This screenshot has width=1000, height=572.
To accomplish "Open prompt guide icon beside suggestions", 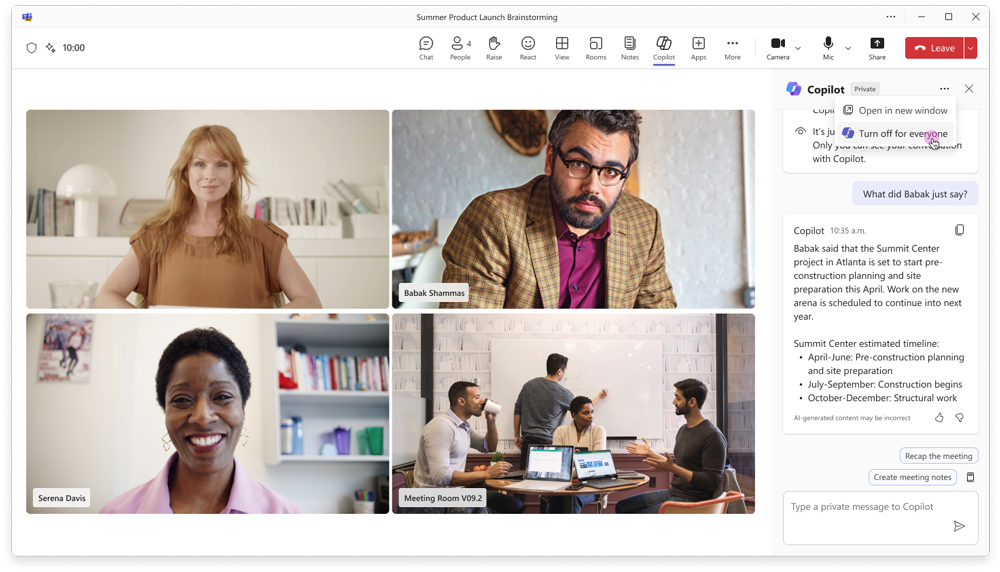I will coord(970,477).
